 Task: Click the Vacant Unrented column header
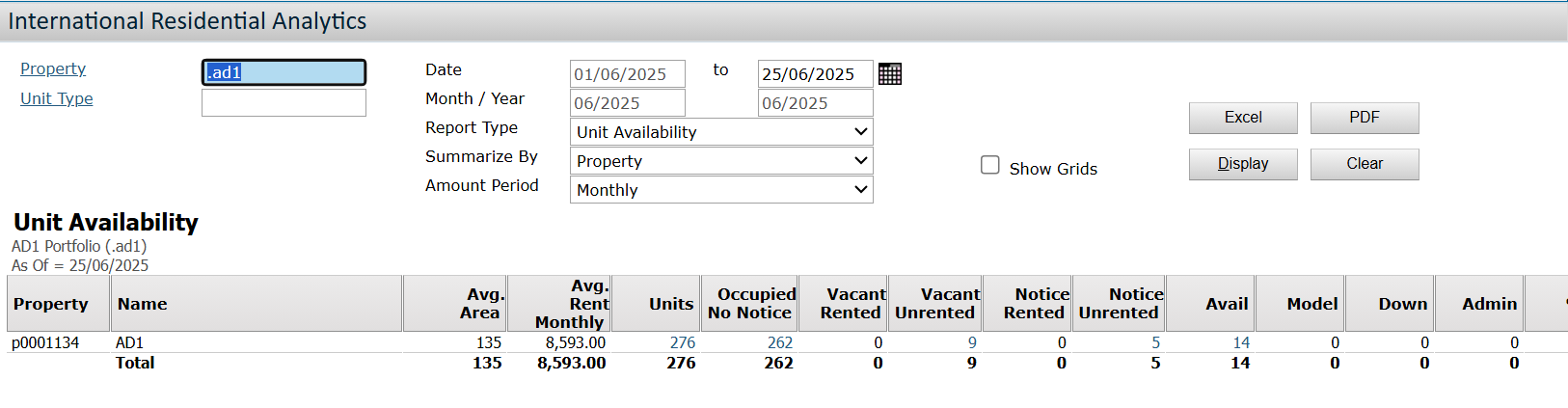[x=935, y=304]
